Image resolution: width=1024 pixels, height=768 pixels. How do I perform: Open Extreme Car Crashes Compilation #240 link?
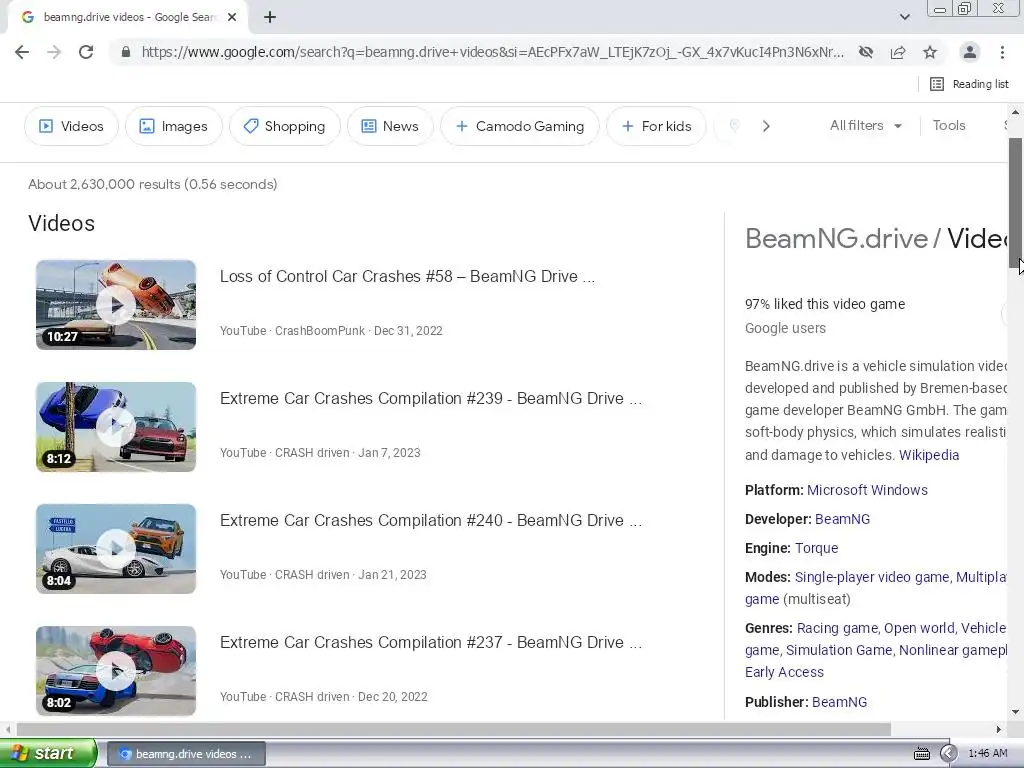[x=430, y=520]
